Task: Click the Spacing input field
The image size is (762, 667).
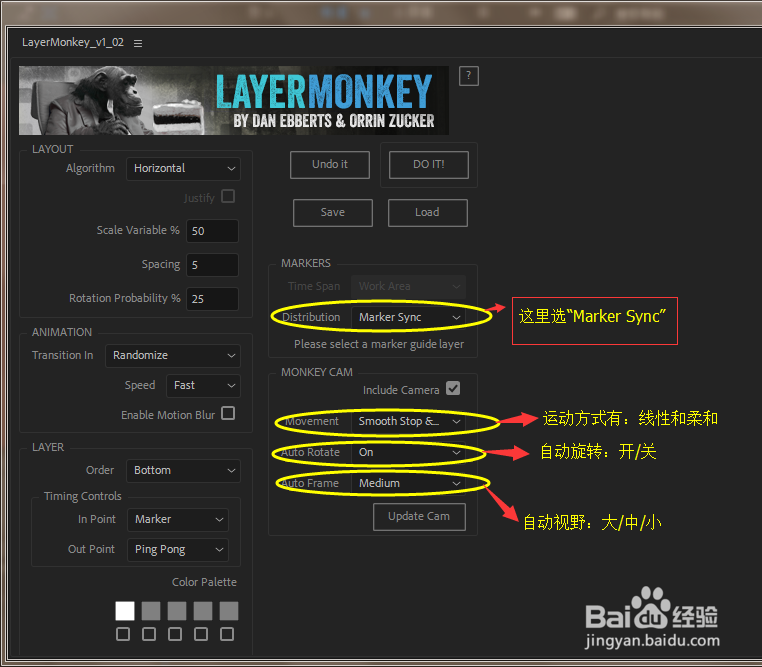Action: tap(212, 265)
